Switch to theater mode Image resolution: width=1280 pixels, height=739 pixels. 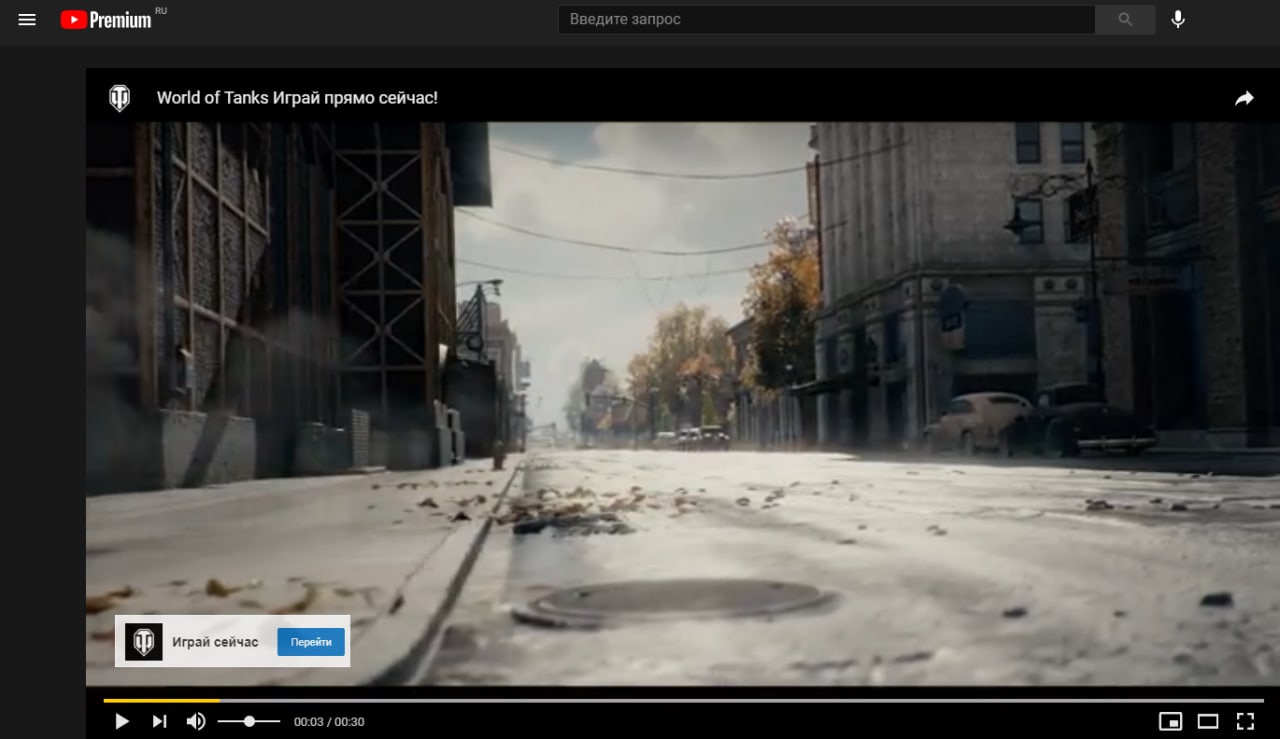[1208, 721]
